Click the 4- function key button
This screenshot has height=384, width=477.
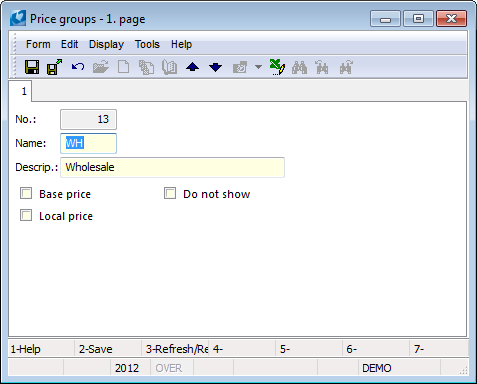point(242,349)
